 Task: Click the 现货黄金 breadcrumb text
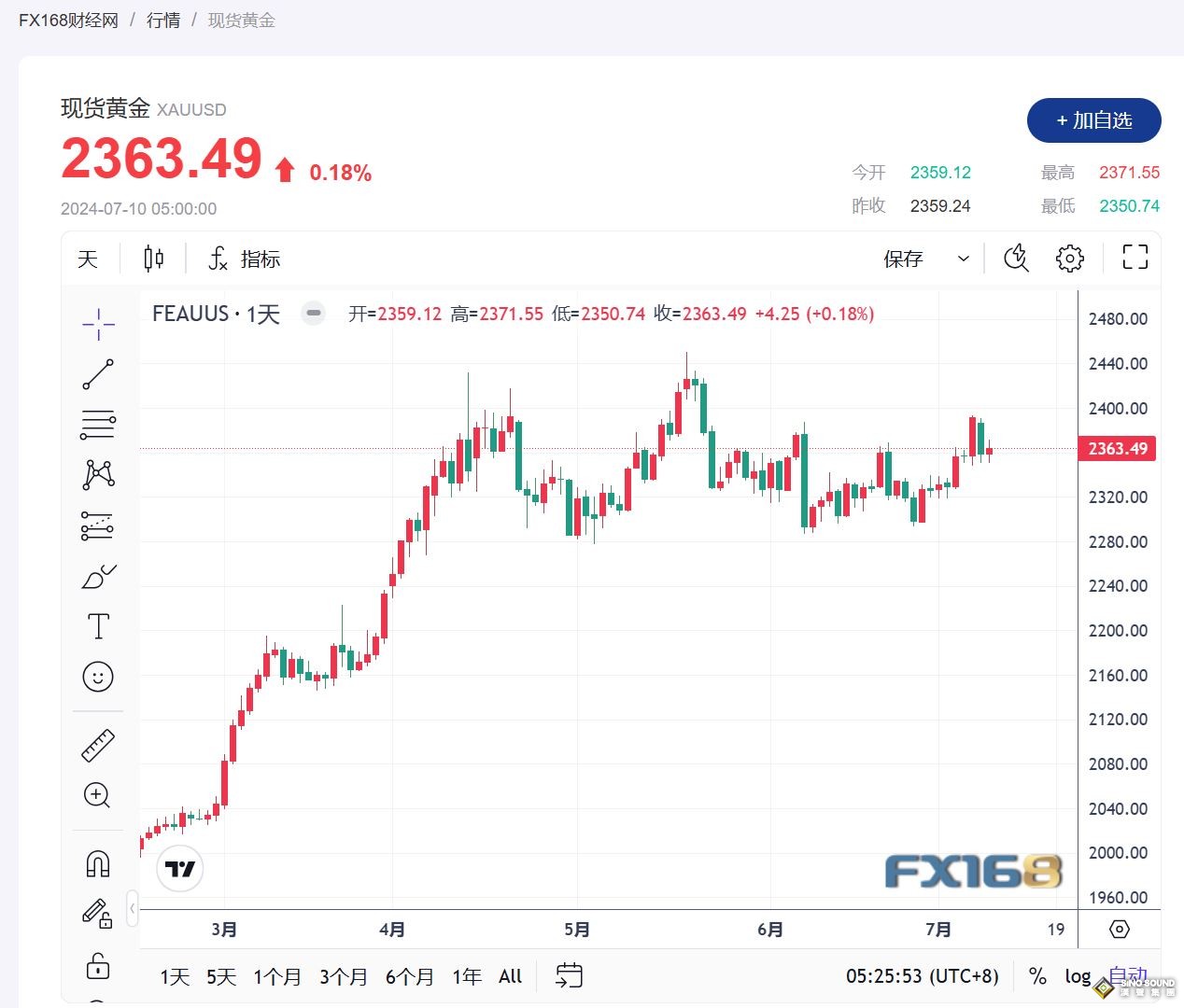pos(241,21)
